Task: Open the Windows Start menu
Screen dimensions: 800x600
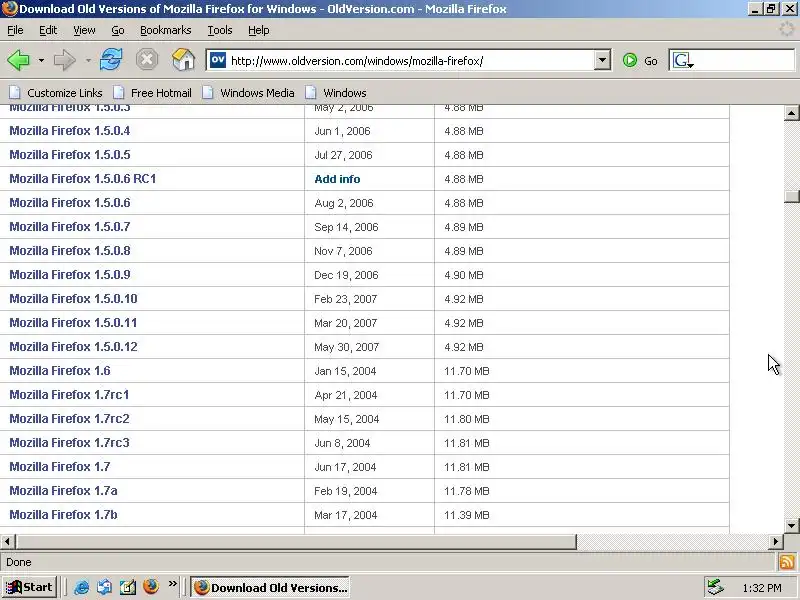Action: [29, 587]
